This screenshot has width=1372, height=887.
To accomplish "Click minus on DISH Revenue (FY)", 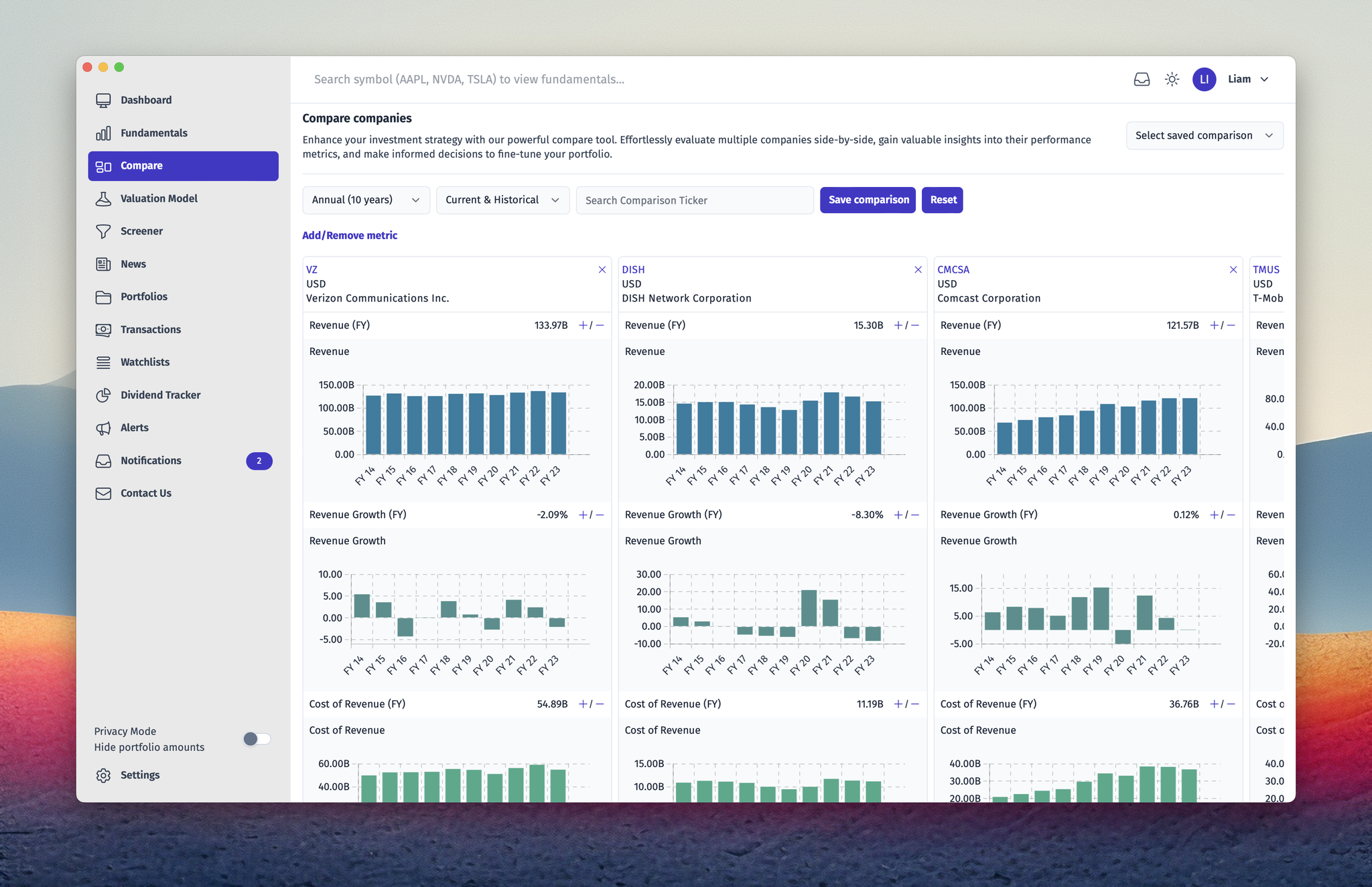I will [915, 326].
